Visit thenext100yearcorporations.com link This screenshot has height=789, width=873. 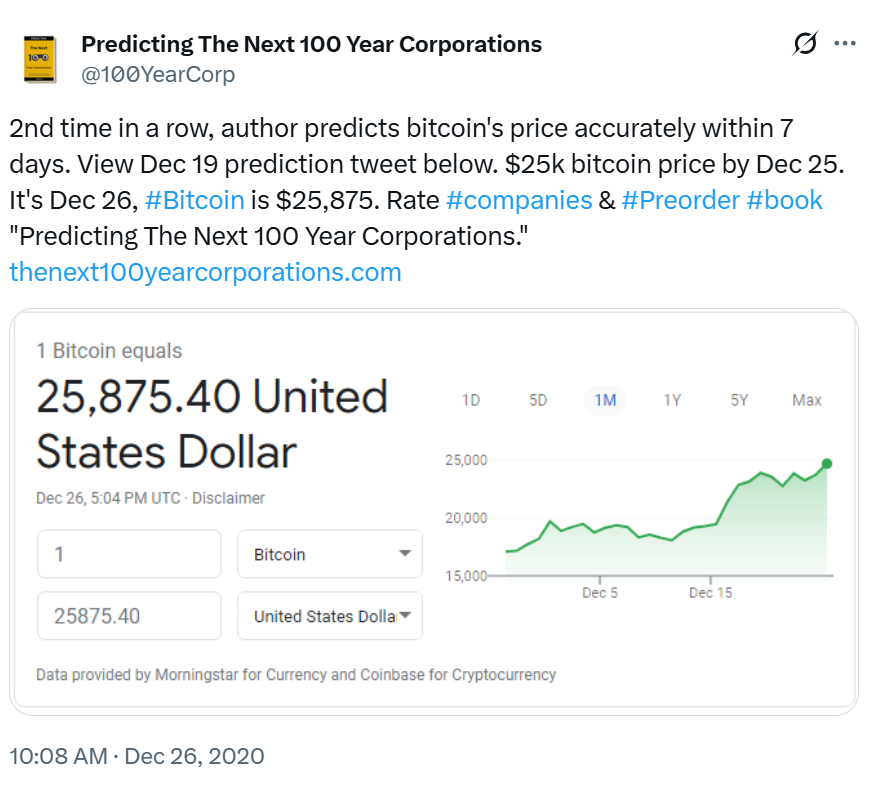(x=204, y=271)
